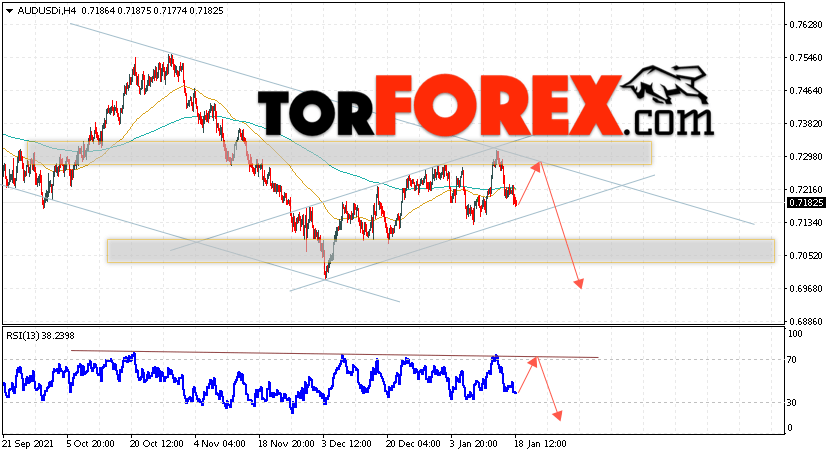Select the 0.76280 price axis label
The width and height of the screenshot is (830, 455).
click(806, 25)
